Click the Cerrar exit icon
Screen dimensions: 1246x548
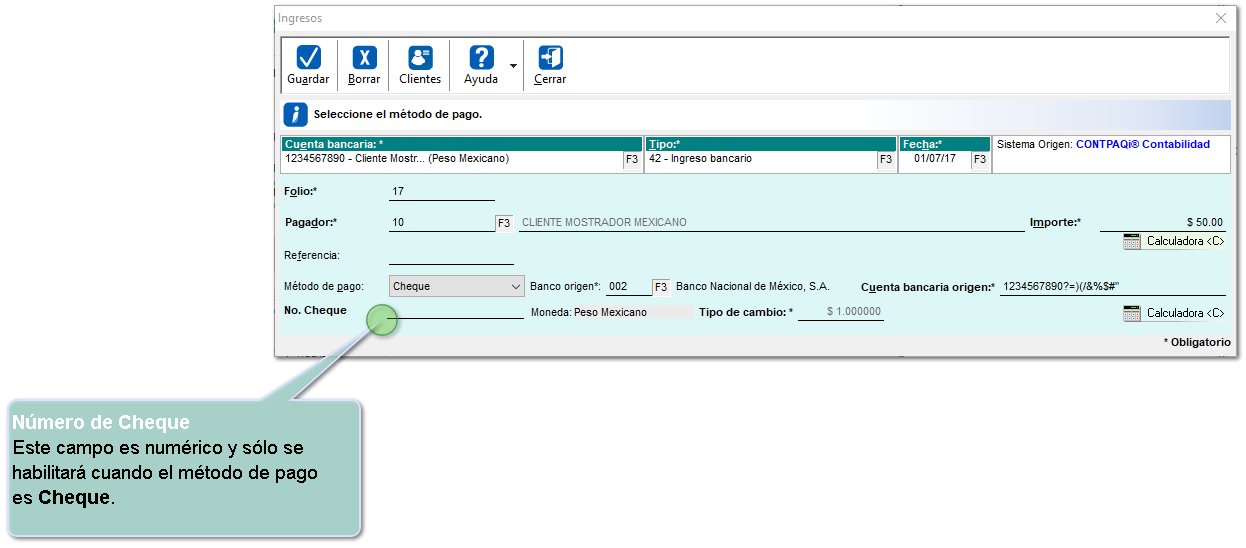(550, 59)
